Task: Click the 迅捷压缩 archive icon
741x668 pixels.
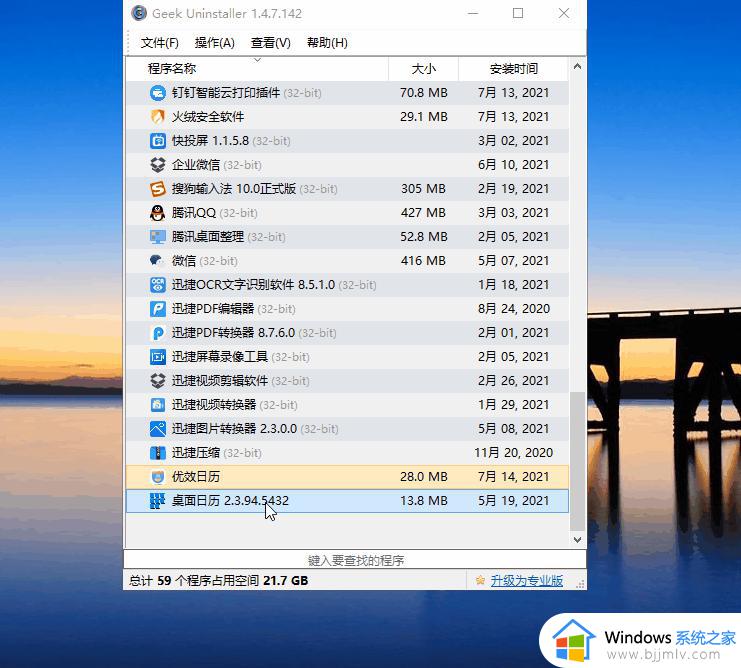Action: pos(157,453)
